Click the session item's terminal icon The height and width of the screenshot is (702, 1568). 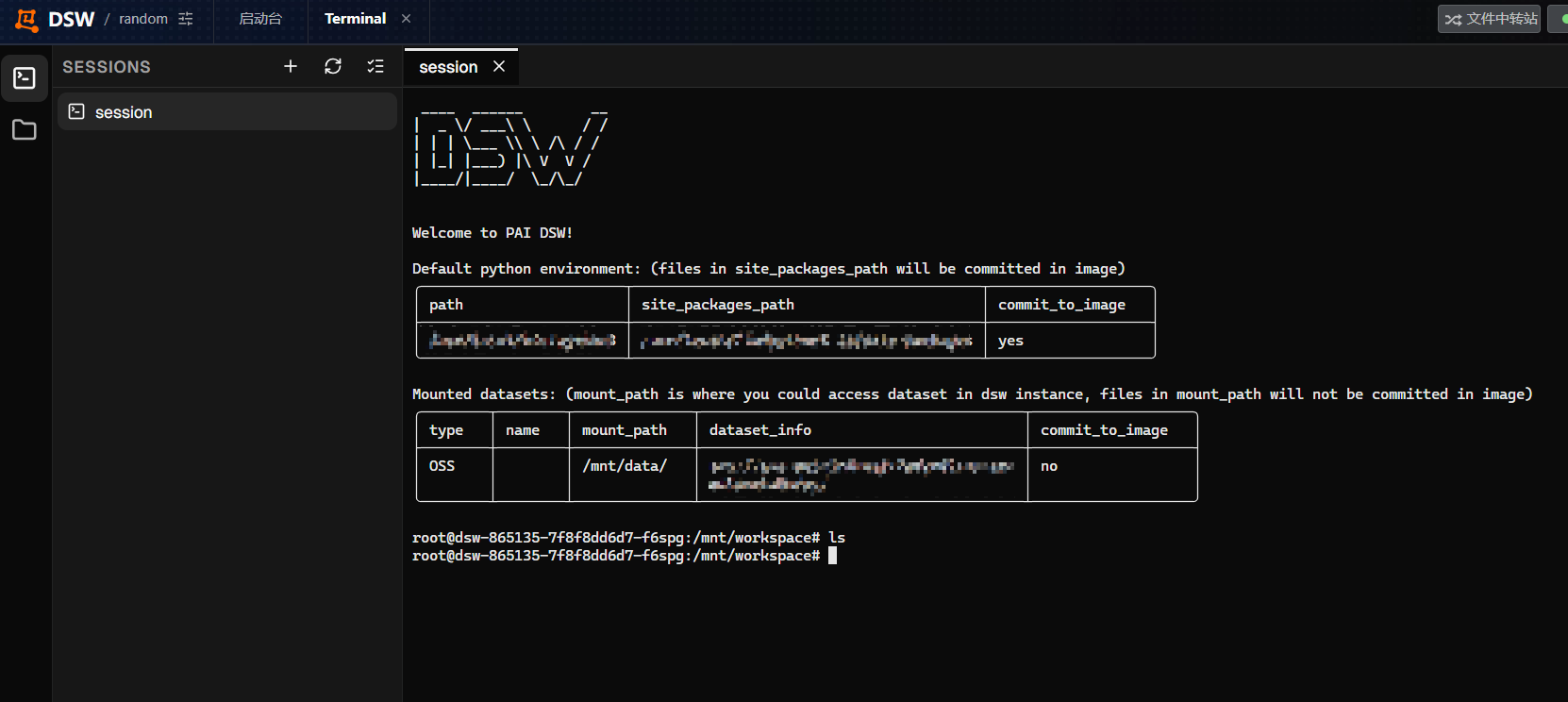pos(77,111)
